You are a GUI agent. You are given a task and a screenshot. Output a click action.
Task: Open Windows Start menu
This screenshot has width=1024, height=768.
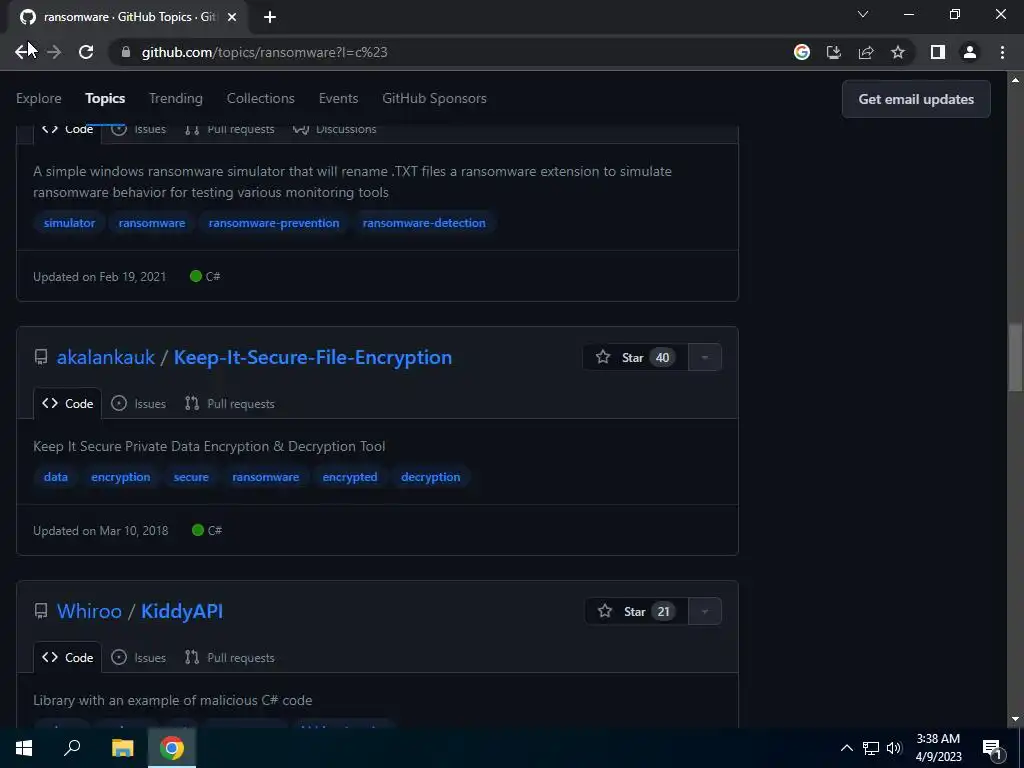pyautogui.click(x=24, y=748)
